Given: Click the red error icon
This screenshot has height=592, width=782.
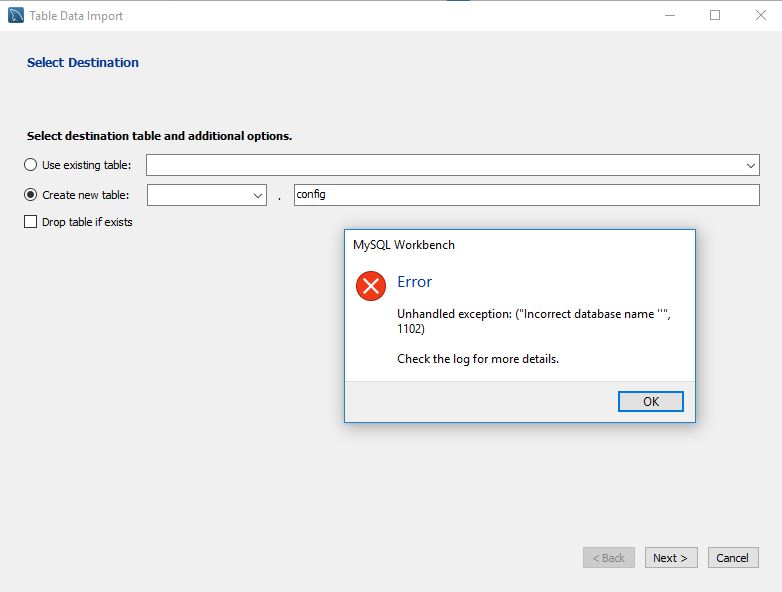Looking at the screenshot, I should click(x=371, y=286).
